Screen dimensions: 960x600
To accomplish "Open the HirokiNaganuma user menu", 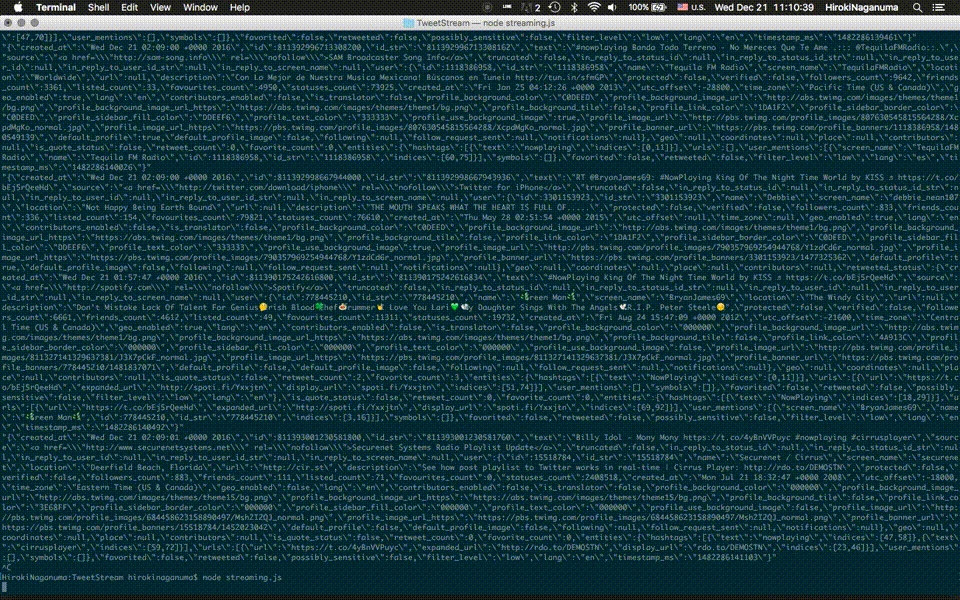I will click(861, 7).
